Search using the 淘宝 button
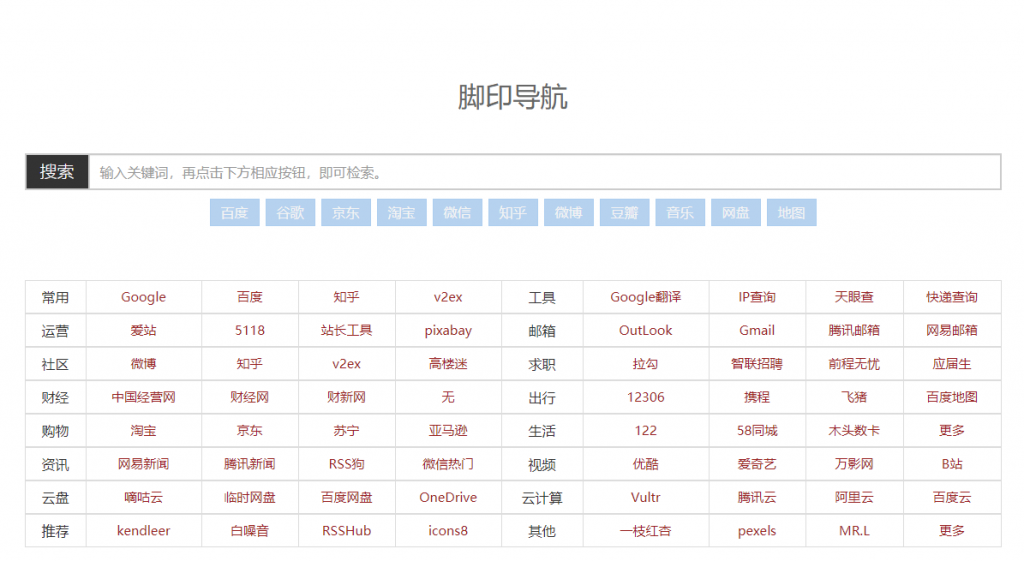The height and width of the screenshot is (561, 1024). 401,213
